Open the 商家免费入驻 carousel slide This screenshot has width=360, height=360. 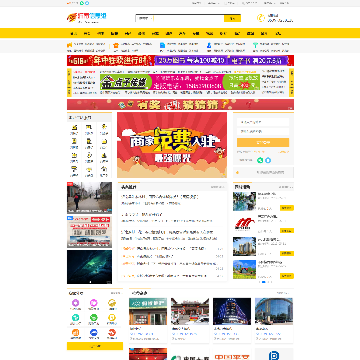tap(172, 145)
